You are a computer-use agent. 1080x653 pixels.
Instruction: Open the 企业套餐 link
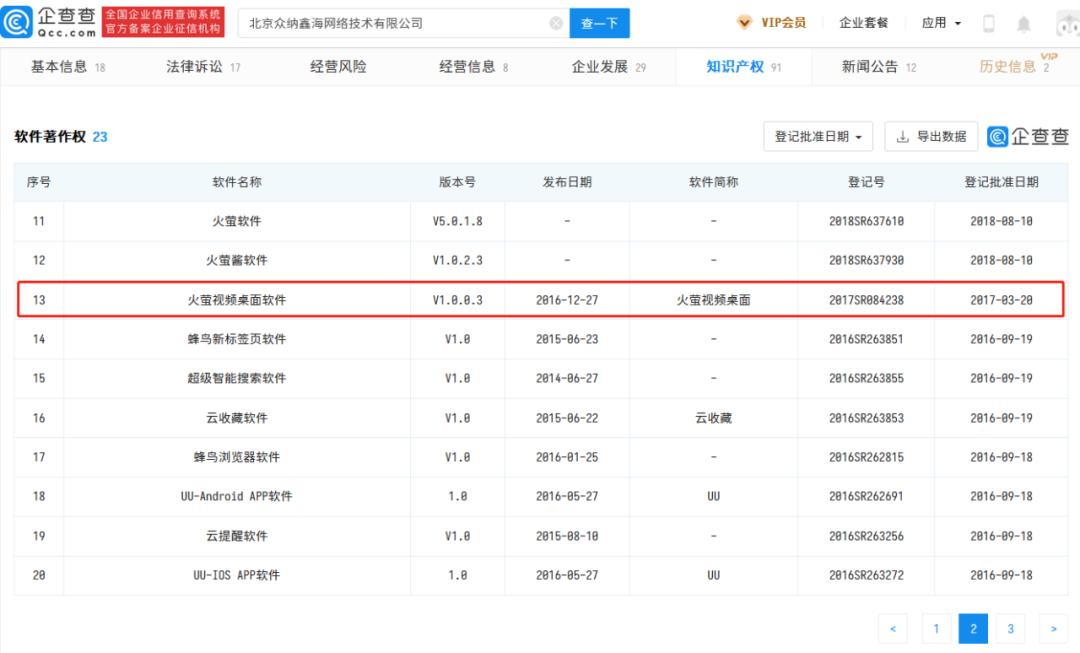pos(864,22)
